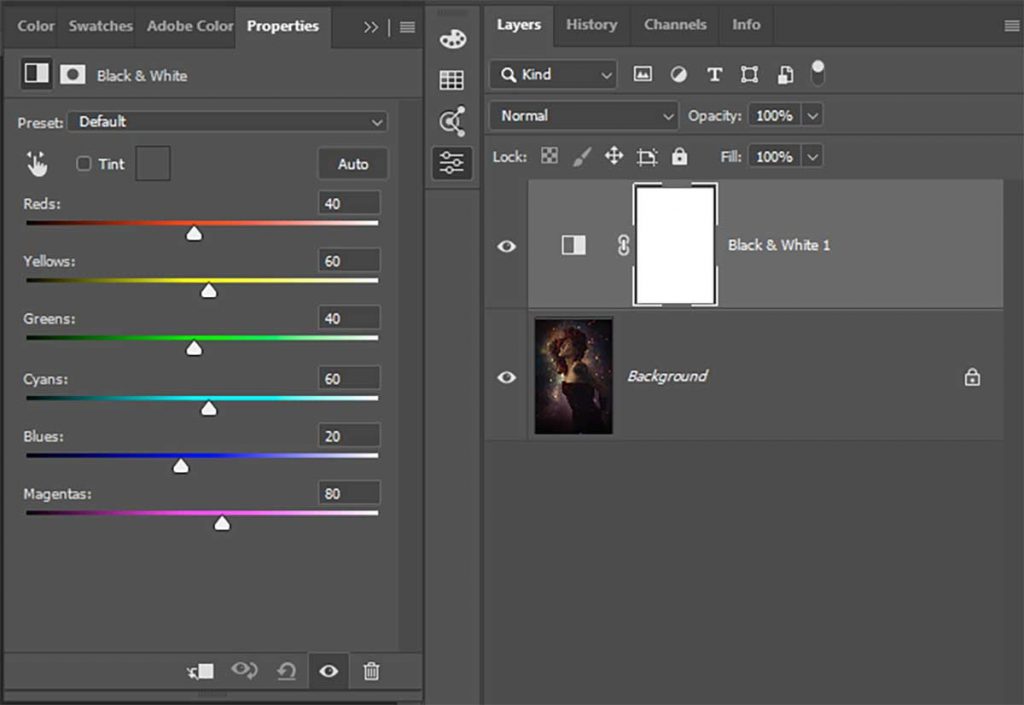Screen dimensions: 1024x705
Task: Enable the Tint checkbox
Action: click(84, 163)
